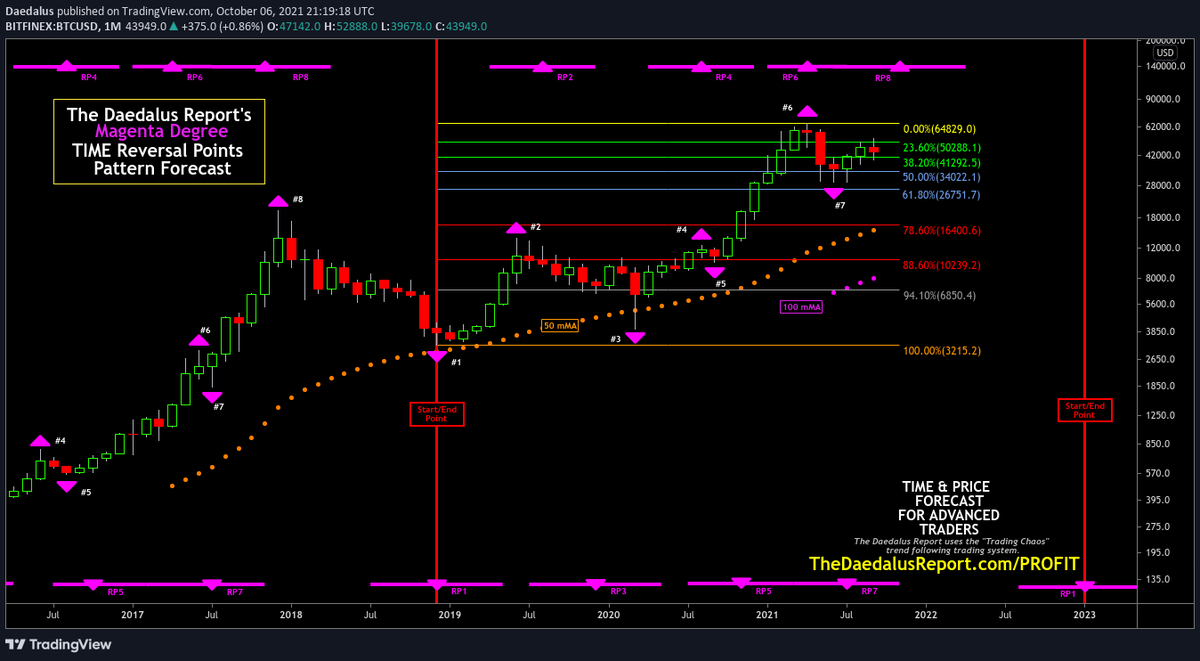Select the 38.20%(41292.5) Fibonacci label
Image resolution: width=1200 pixels, height=661 pixels.
point(943,162)
